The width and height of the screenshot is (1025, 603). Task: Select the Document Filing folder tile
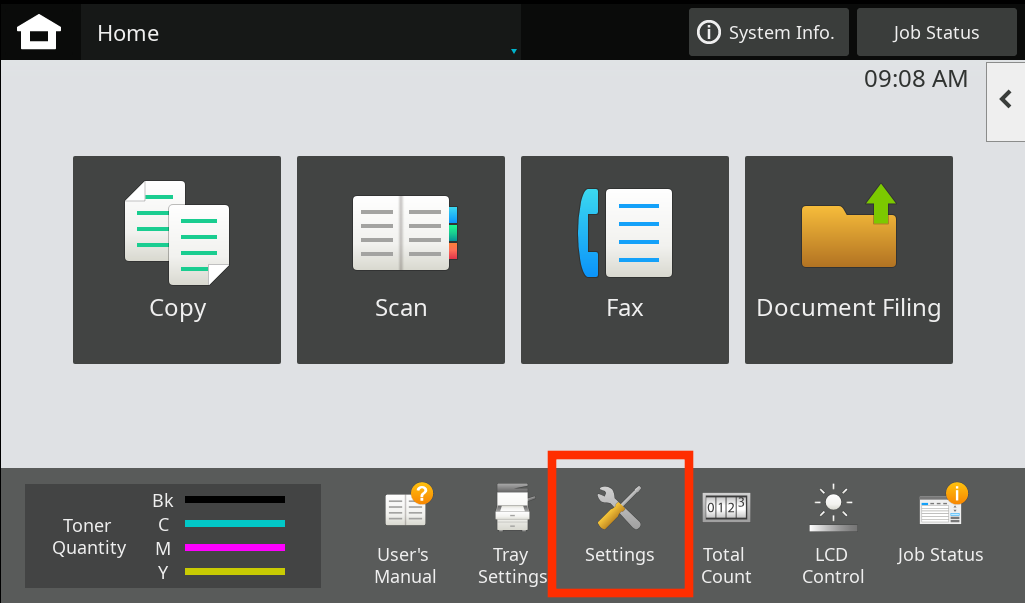point(849,259)
